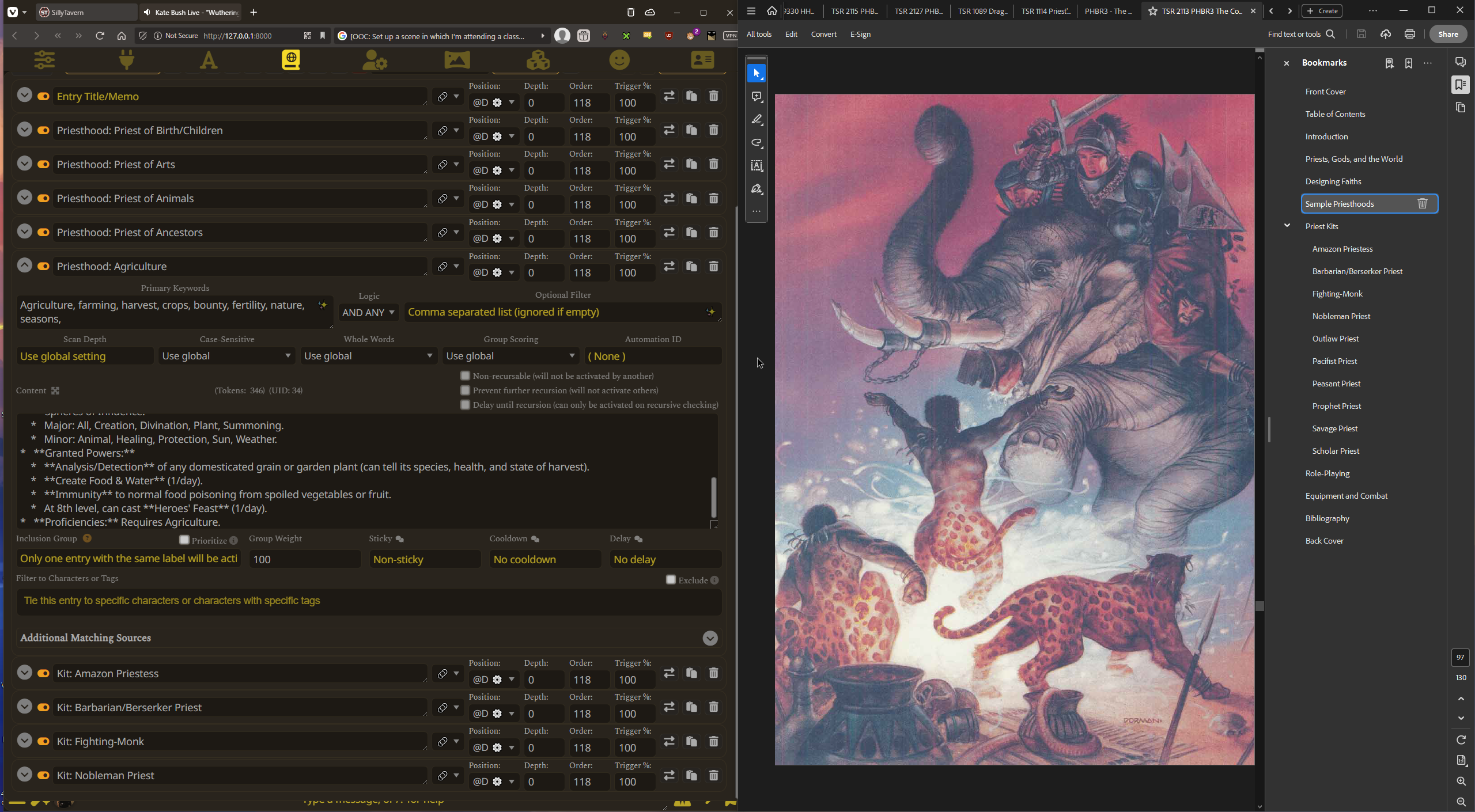The width and height of the screenshot is (1475, 812).
Task: Expand the Priesthood: Priest of Animals entry
Action: [24, 197]
